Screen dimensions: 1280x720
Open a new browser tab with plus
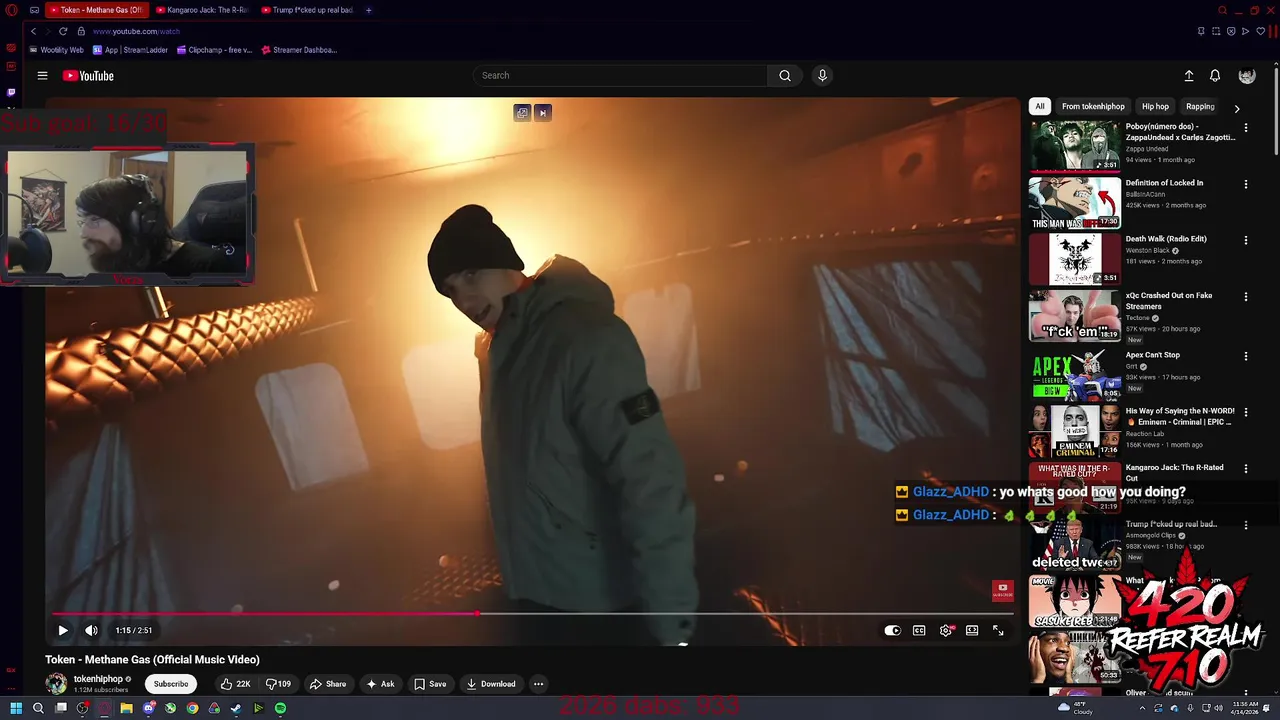click(x=368, y=10)
